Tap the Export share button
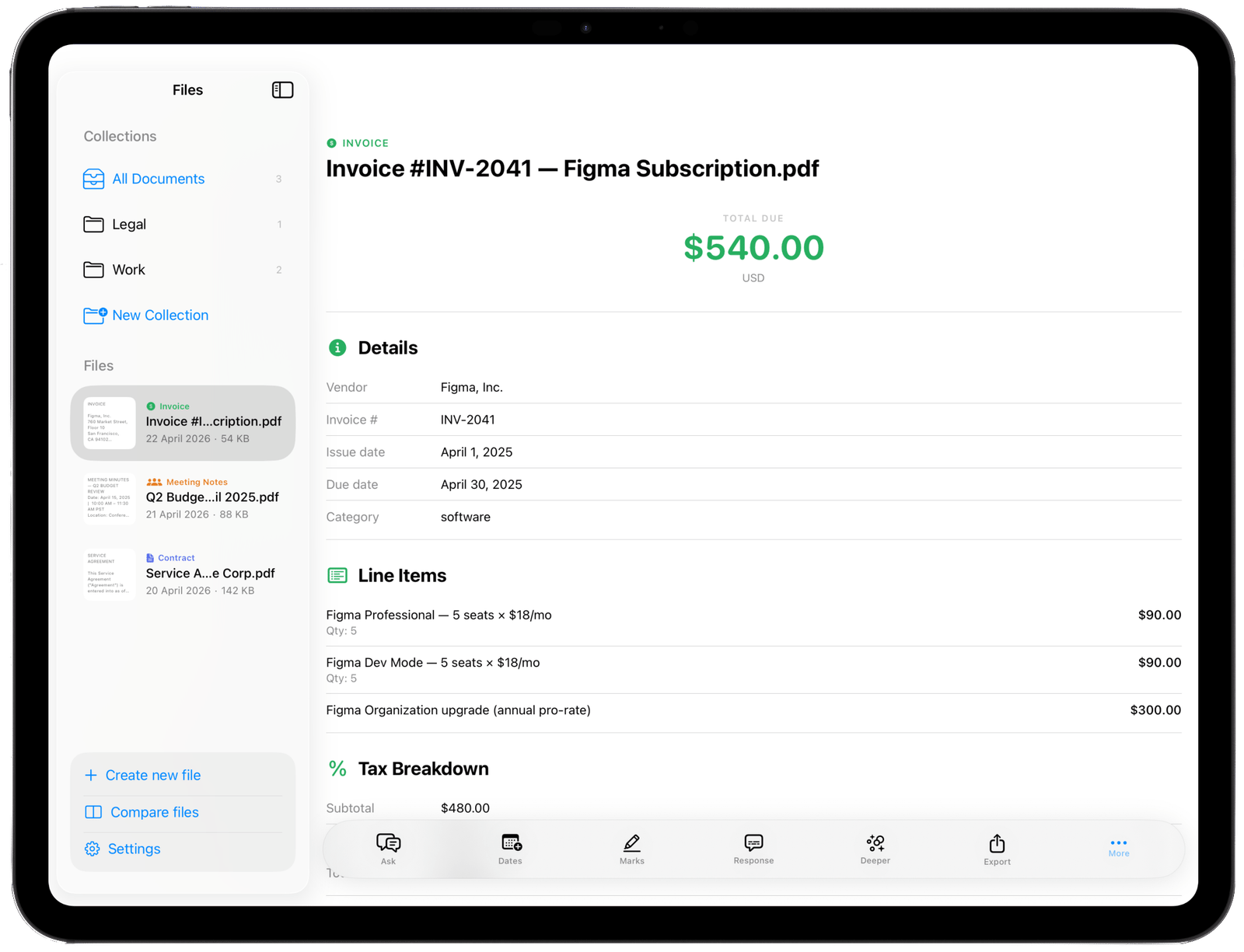This screenshot has width=1244, height=952. tap(998, 849)
